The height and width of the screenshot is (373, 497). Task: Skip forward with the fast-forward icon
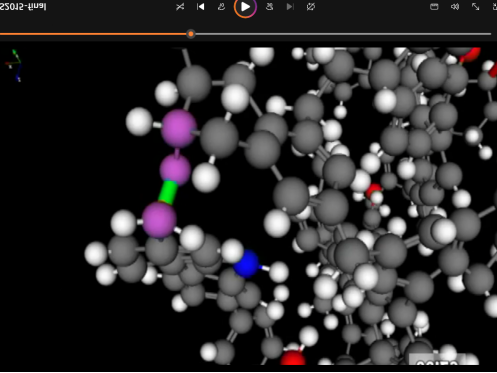[270, 7]
